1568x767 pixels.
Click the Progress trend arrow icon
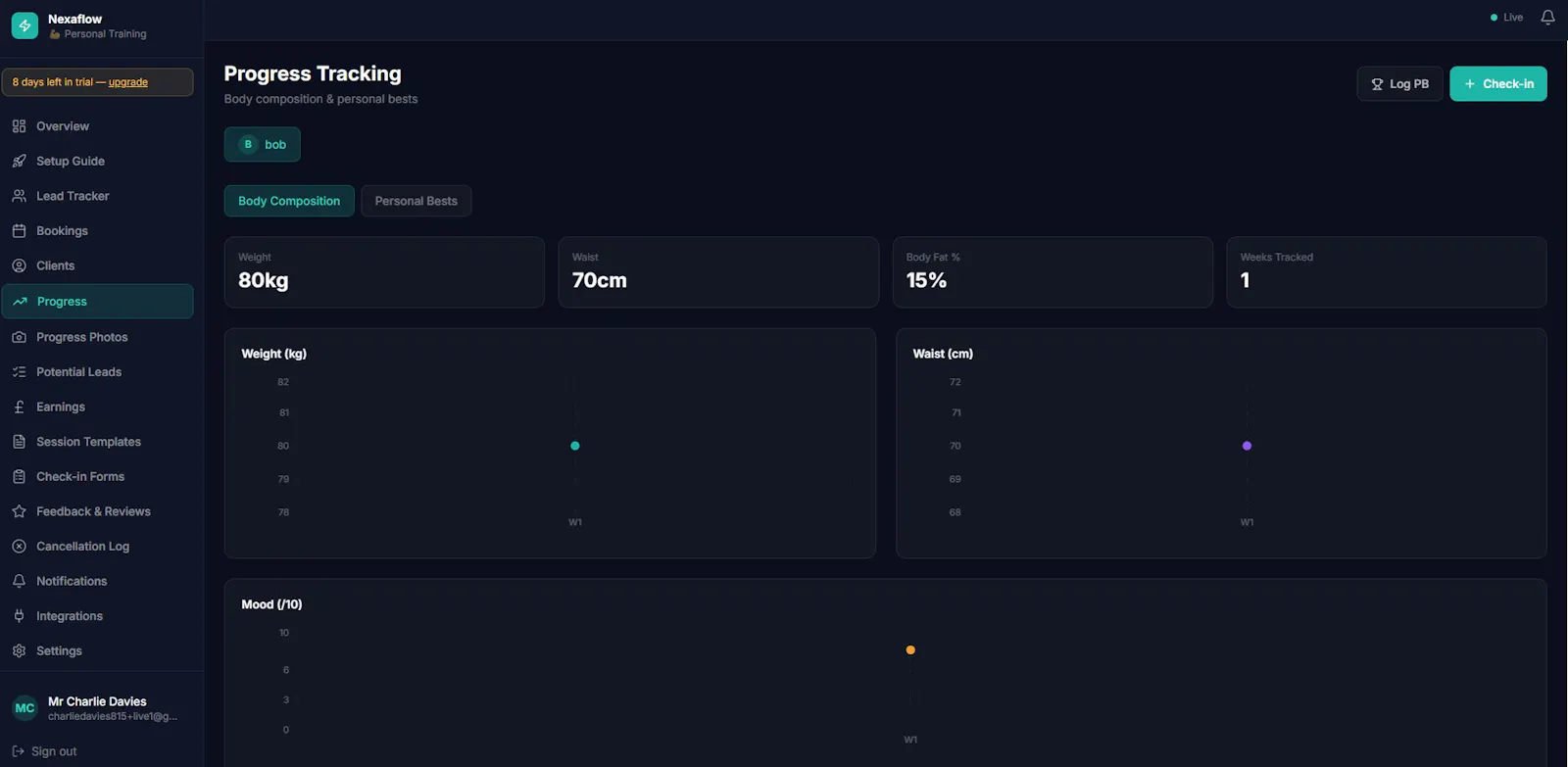(20, 302)
